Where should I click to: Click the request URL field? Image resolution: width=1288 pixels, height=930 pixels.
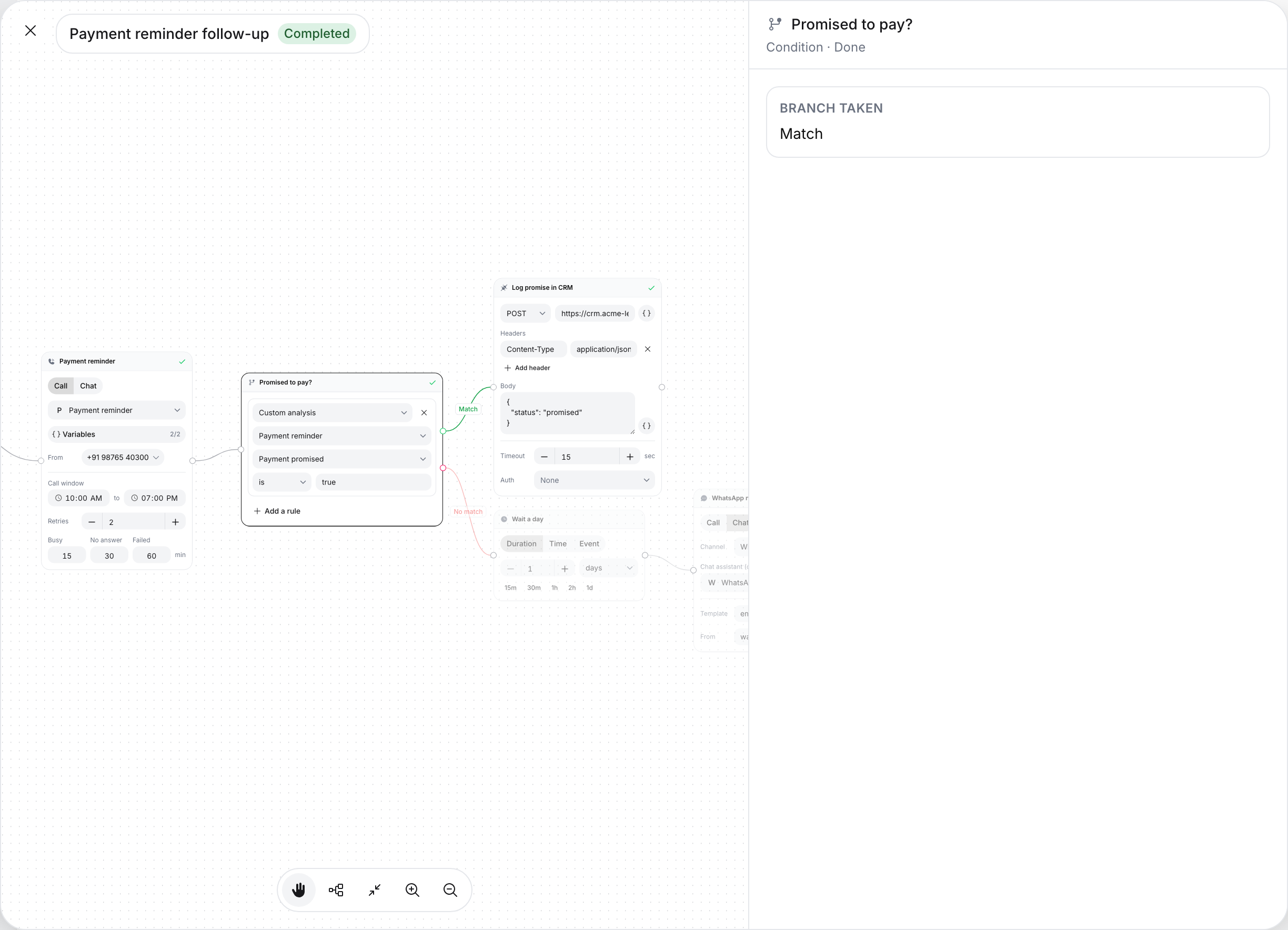tap(595, 314)
